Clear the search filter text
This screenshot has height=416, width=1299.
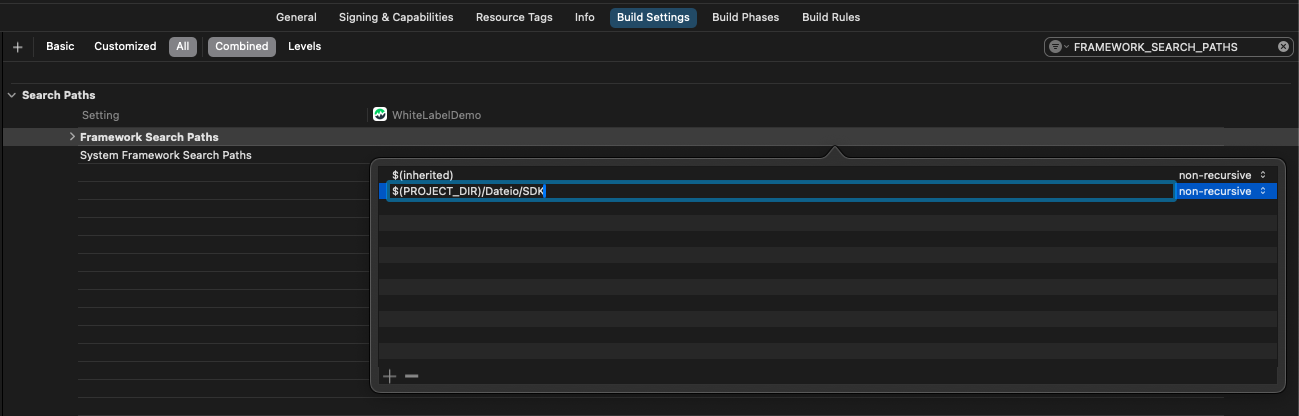click(x=1283, y=47)
